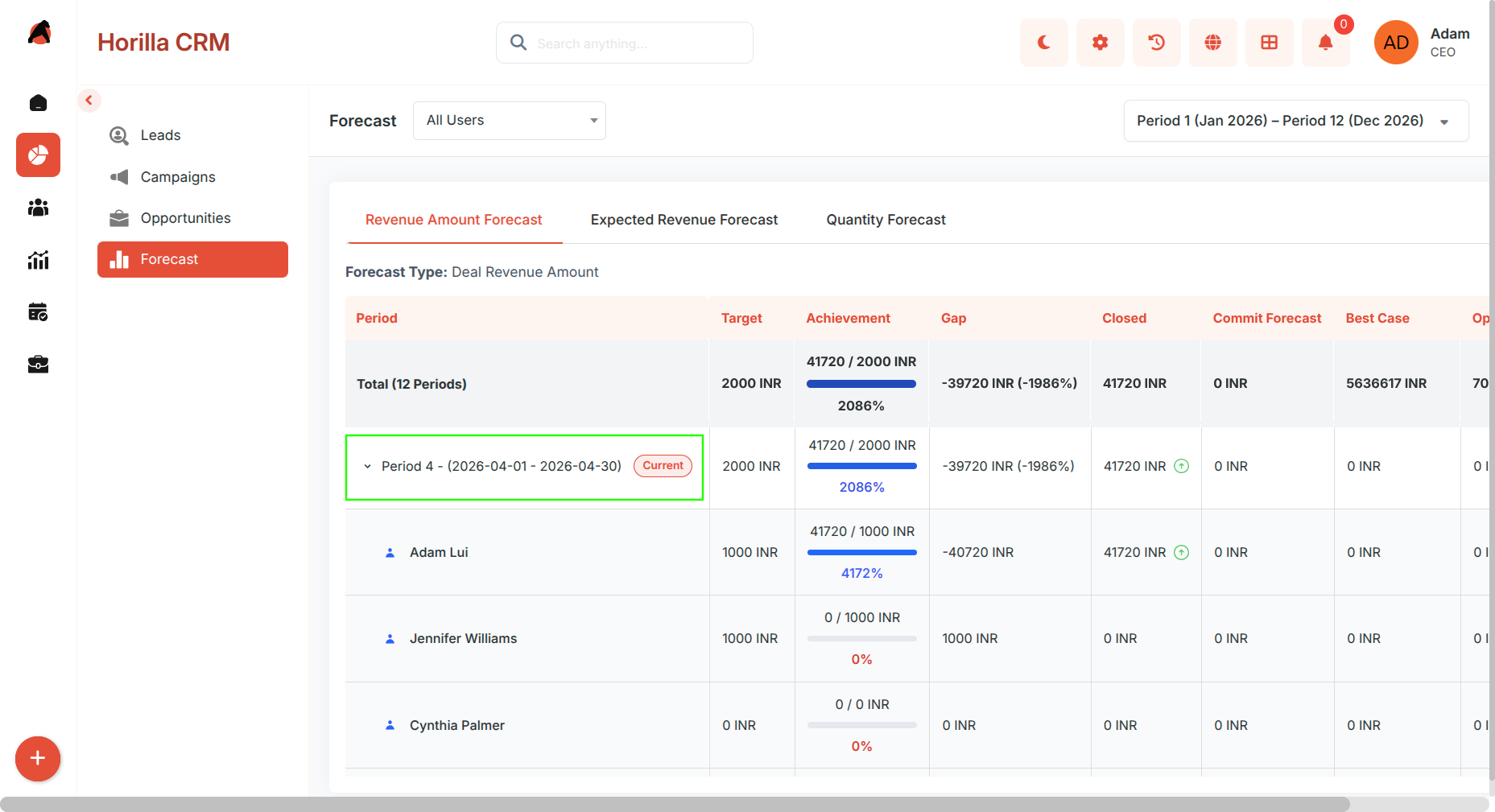Switch to Quantity Forecast tab

click(x=886, y=220)
